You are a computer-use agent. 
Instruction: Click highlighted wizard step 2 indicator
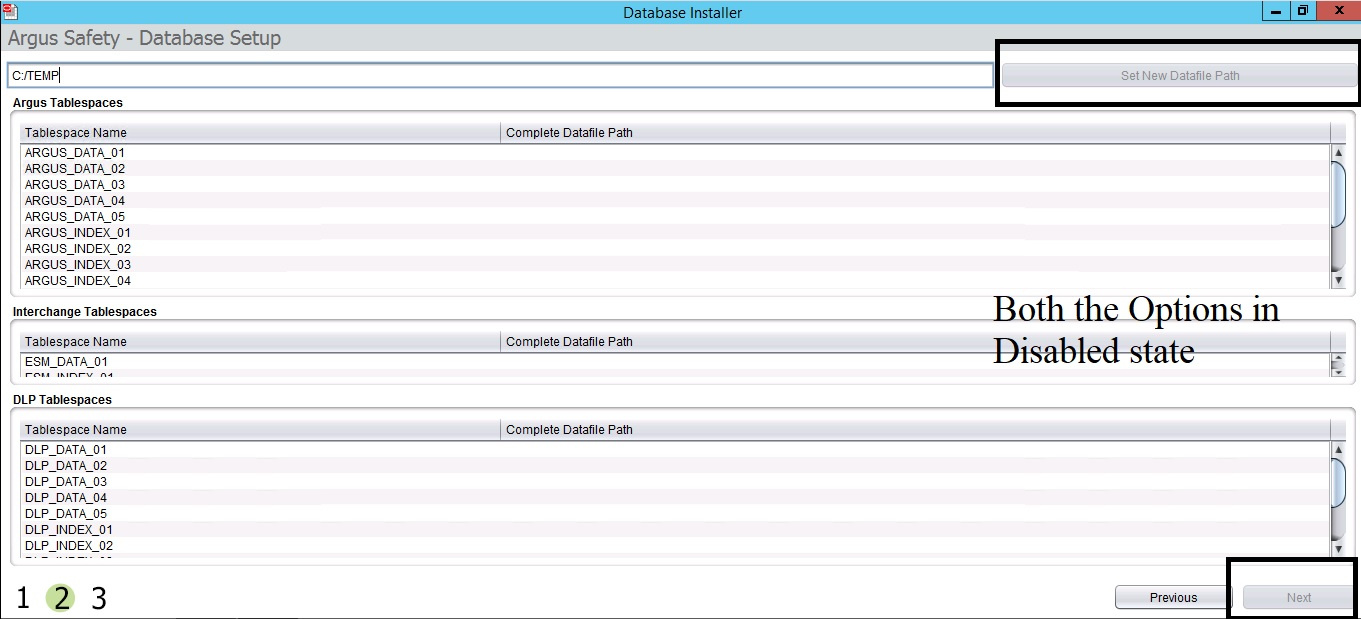61,598
